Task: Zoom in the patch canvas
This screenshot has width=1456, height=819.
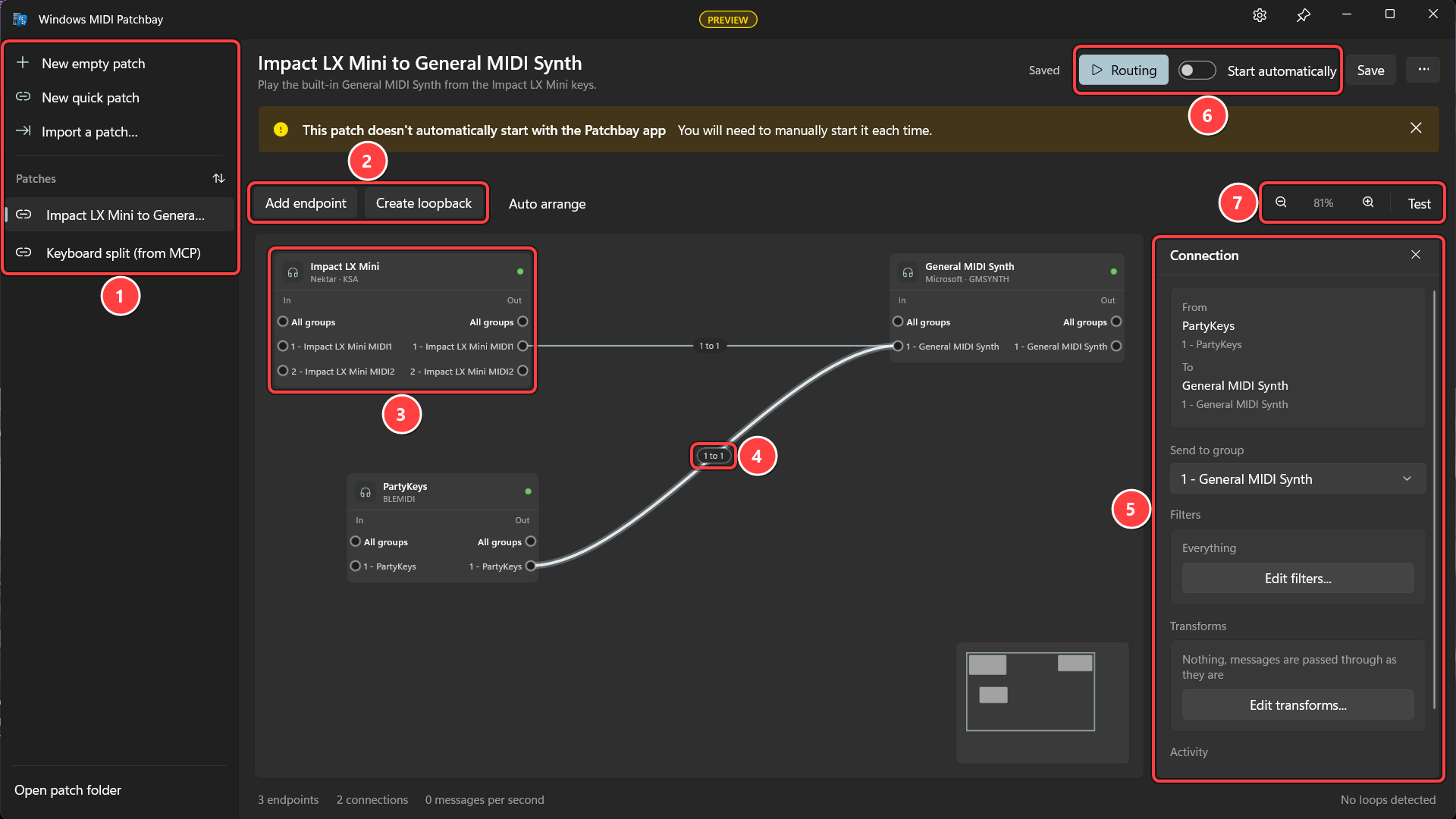Action: [x=1368, y=202]
